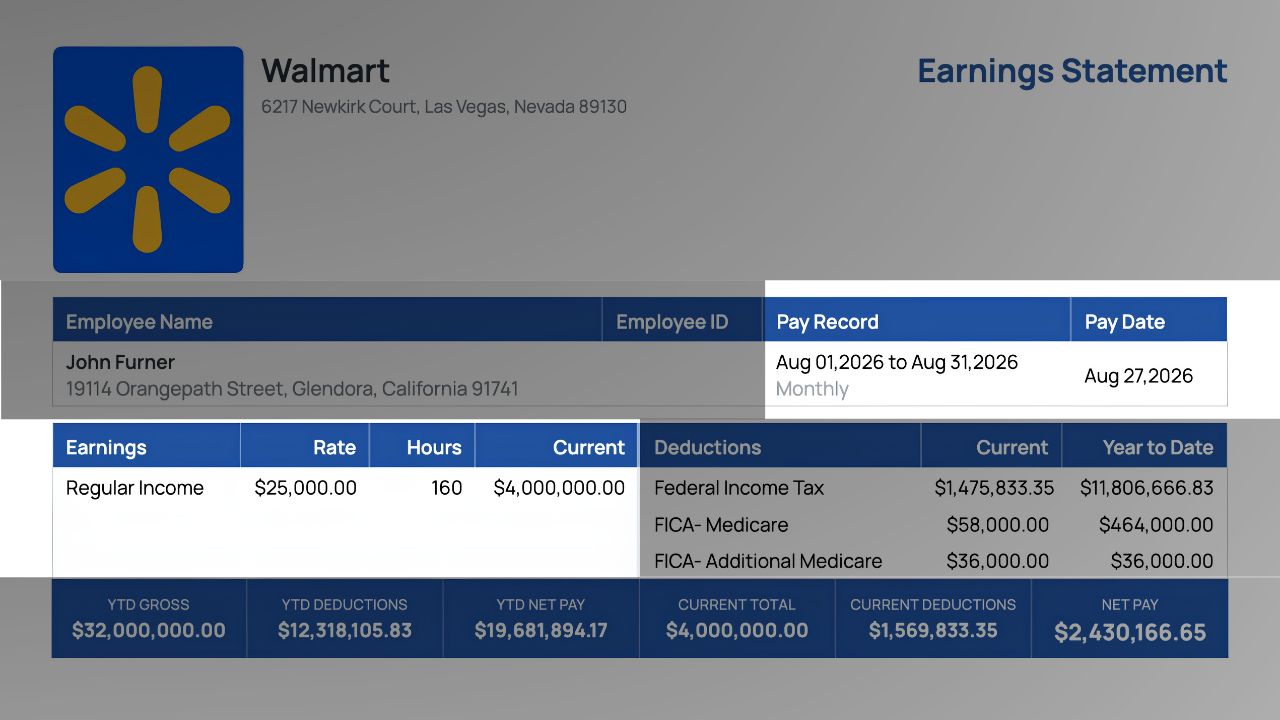Click the $12,318,105.83 value
This screenshot has height=720, width=1280.
[x=345, y=630]
